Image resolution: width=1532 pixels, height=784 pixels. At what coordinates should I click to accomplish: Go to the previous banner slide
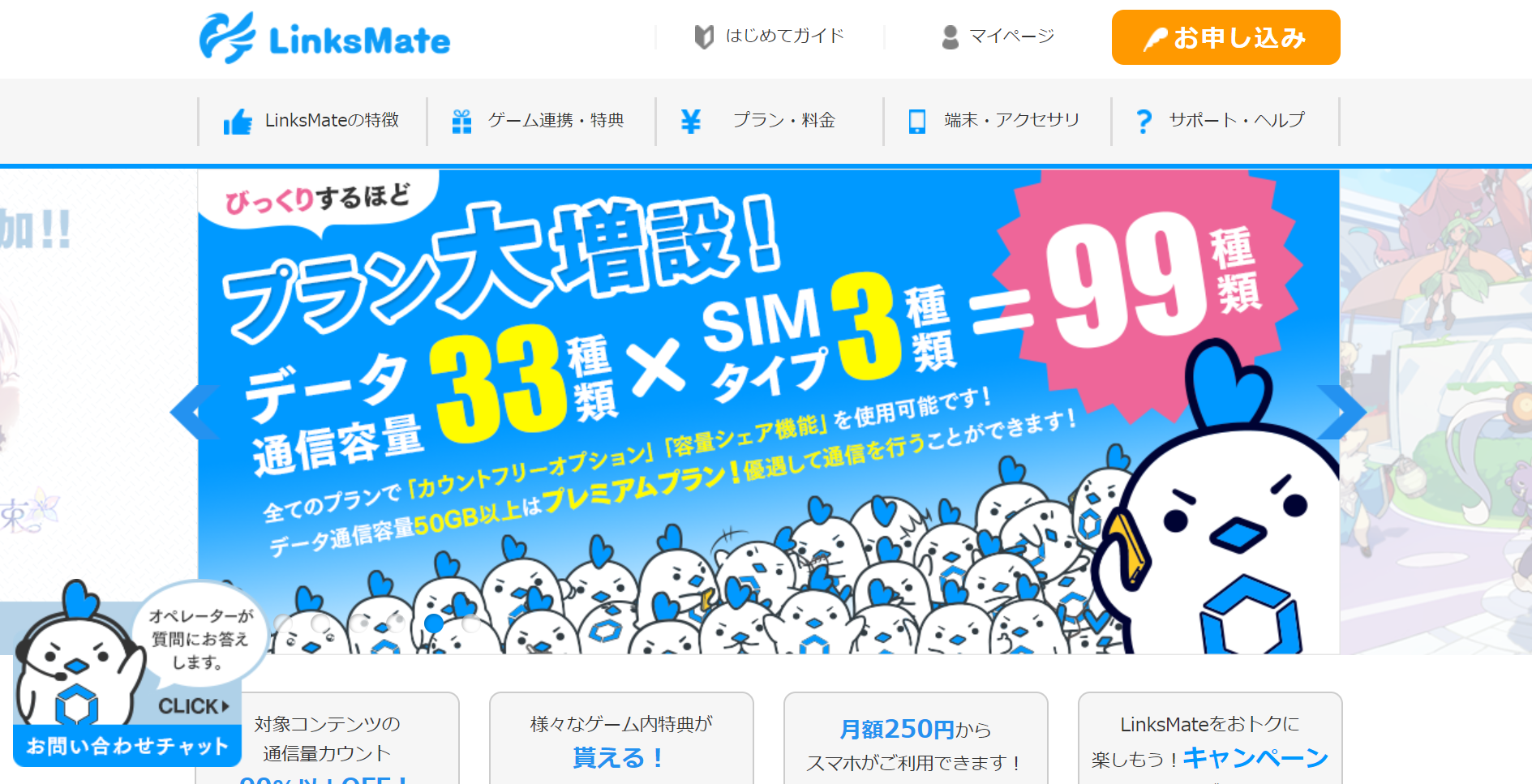tap(195, 413)
